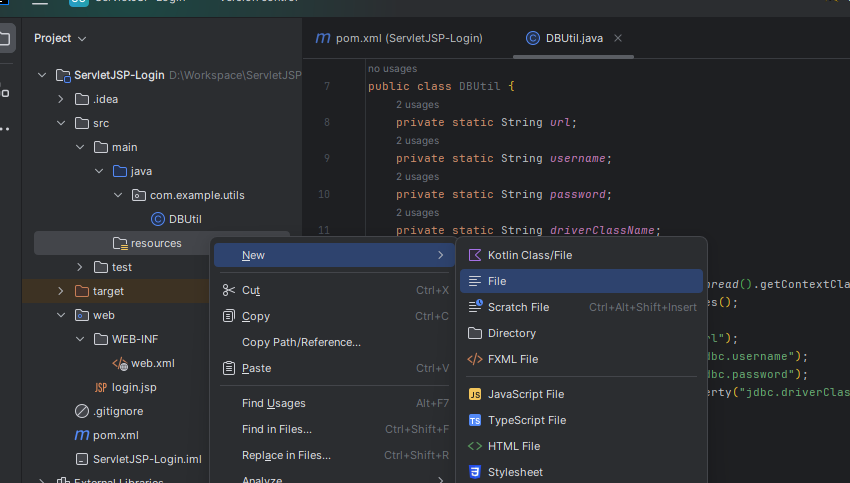Click the Scratch File icon
This screenshot has width=850, height=483.
[475, 307]
